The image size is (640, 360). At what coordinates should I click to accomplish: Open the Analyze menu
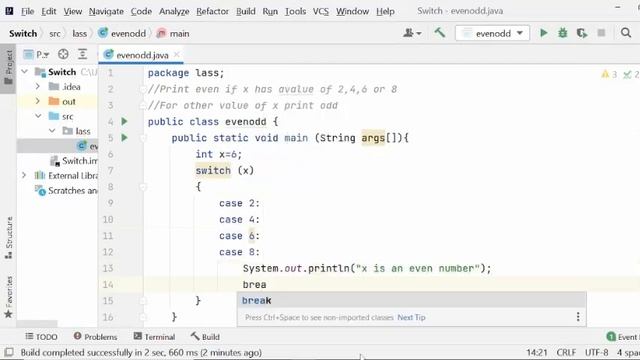coord(174,11)
